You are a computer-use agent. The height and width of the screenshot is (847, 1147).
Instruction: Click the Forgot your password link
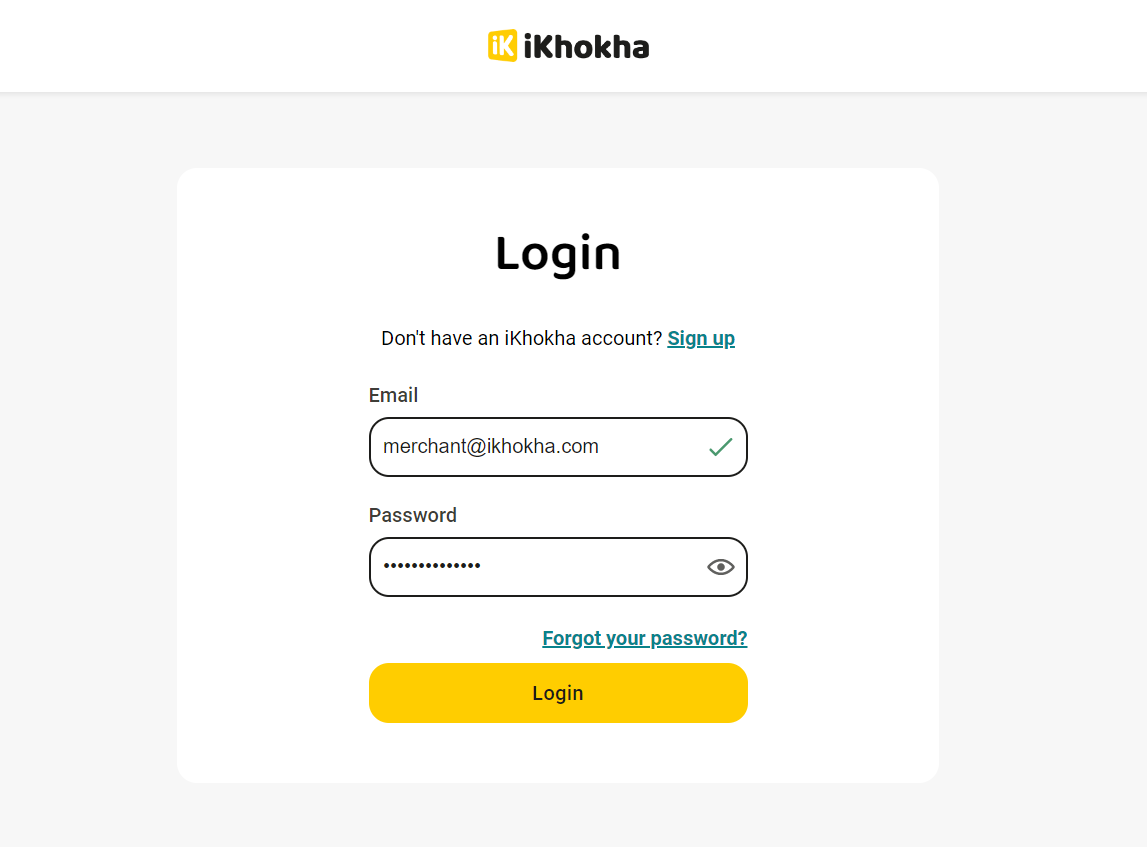click(x=644, y=638)
